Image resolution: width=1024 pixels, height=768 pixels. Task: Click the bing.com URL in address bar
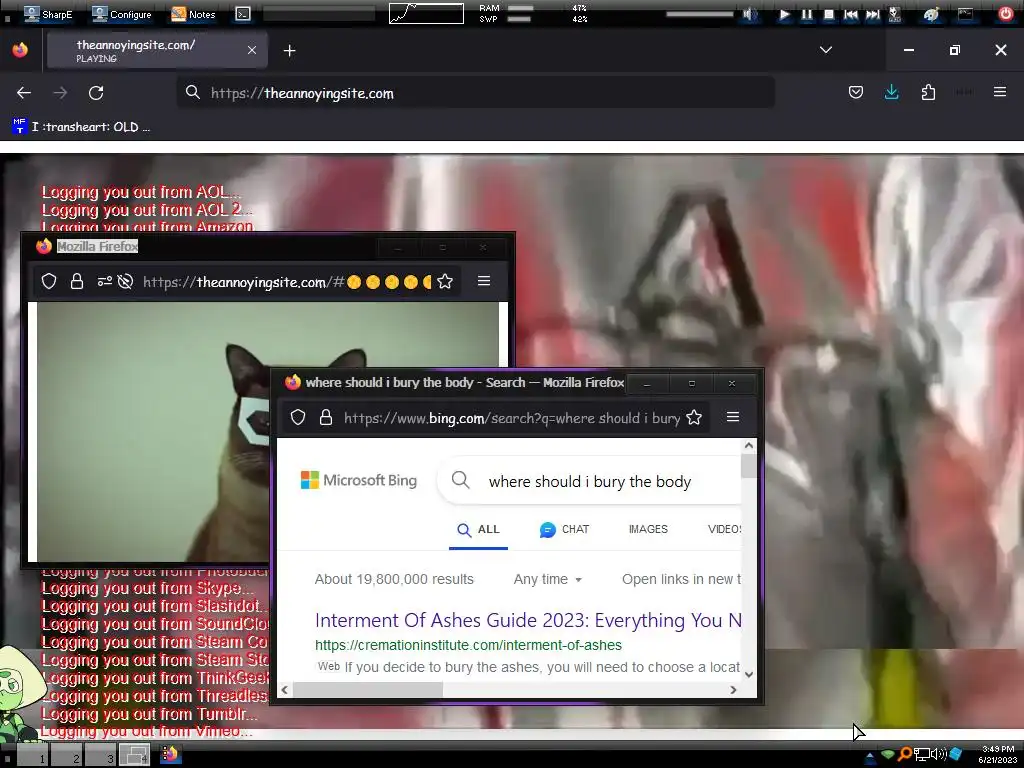click(x=512, y=418)
